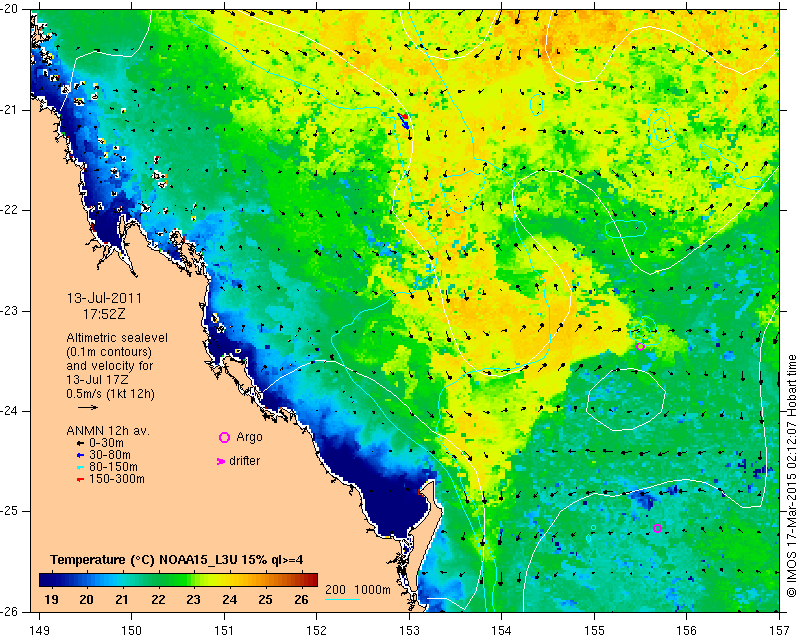
Task: Click the longitude axis label '154'
Action: coord(502,631)
